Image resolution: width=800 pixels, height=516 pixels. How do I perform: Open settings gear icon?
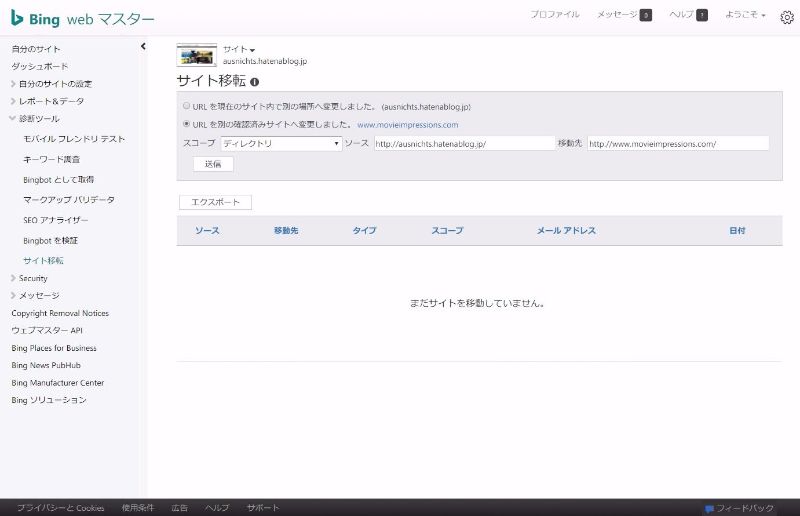pos(787,17)
